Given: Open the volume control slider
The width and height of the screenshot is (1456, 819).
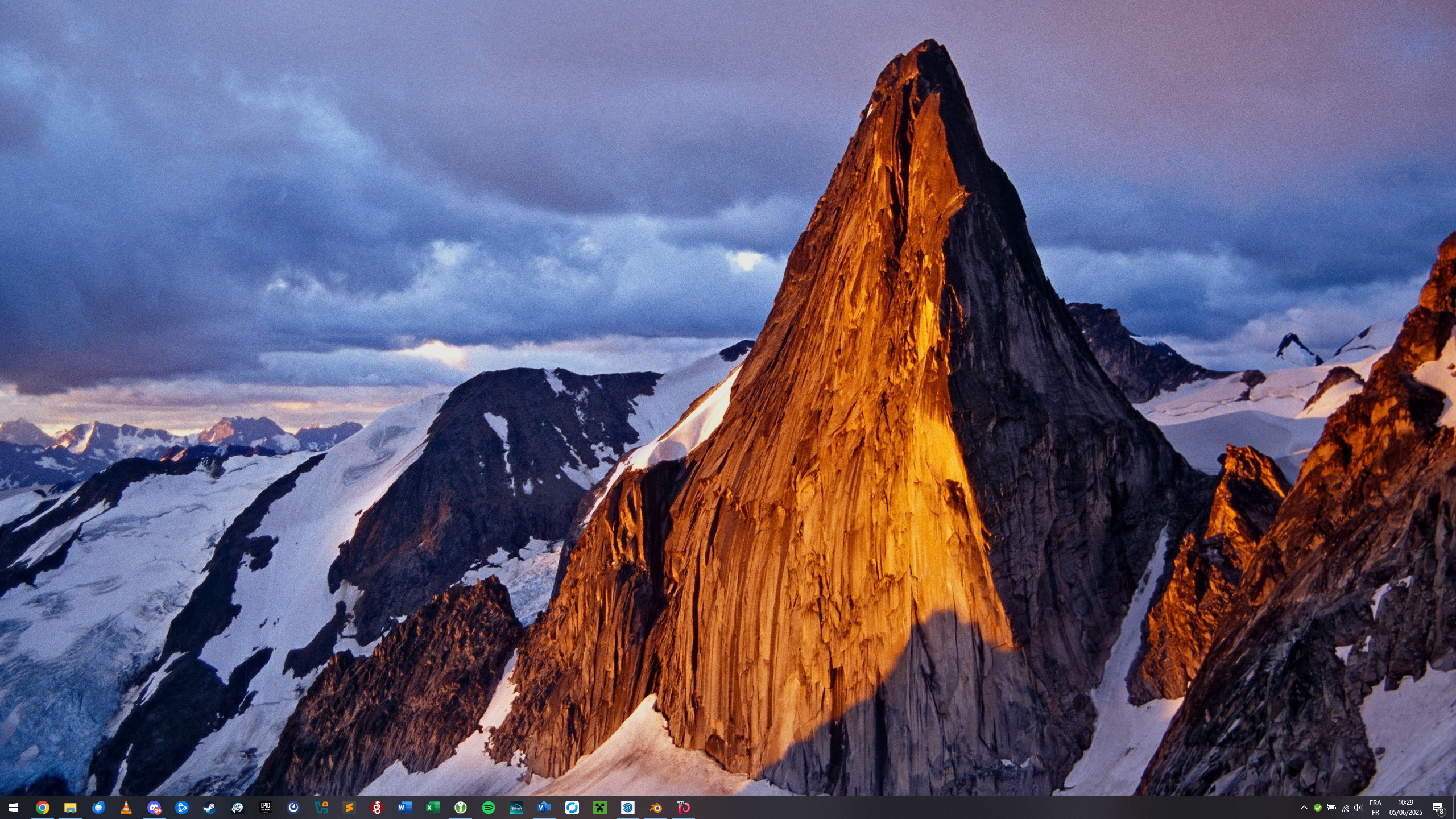Looking at the screenshot, I should pyautogui.click(x=1358, y=808).
